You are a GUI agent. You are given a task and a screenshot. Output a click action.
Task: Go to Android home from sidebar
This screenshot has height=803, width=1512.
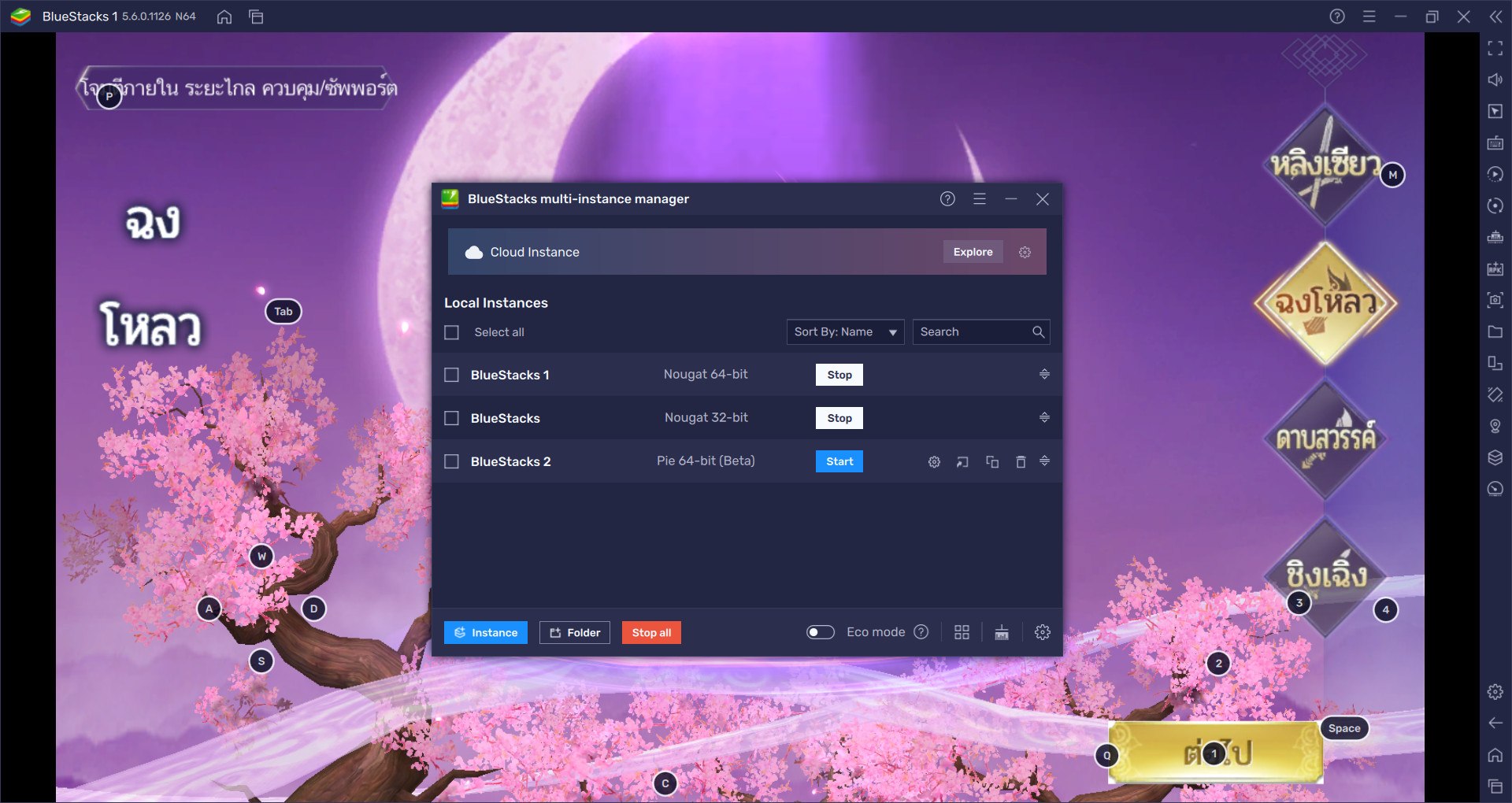point(1495,755)
